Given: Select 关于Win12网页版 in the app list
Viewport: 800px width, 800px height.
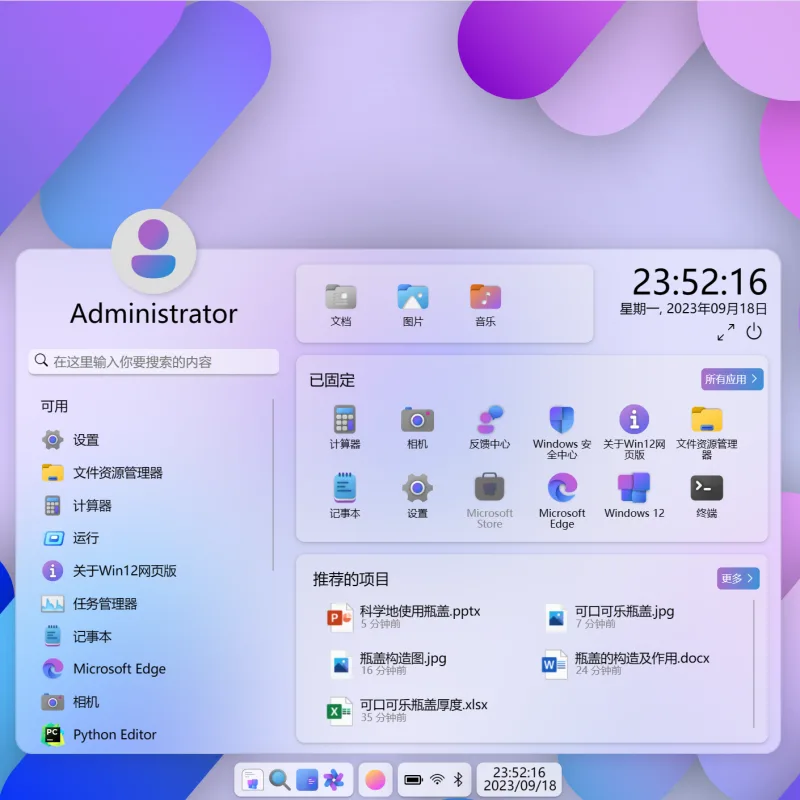Looking at the screenshot, I should point(153,570).
